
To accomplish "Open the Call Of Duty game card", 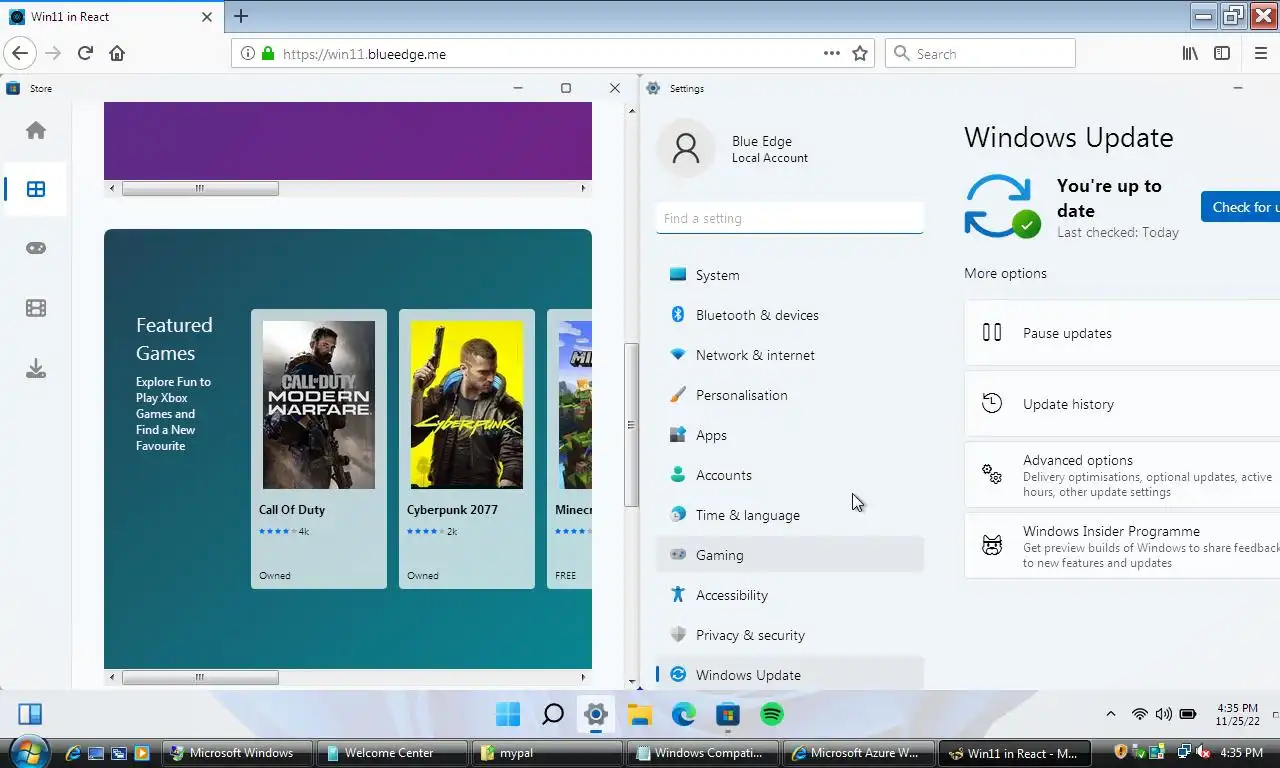I will click(x=319, y=449).
